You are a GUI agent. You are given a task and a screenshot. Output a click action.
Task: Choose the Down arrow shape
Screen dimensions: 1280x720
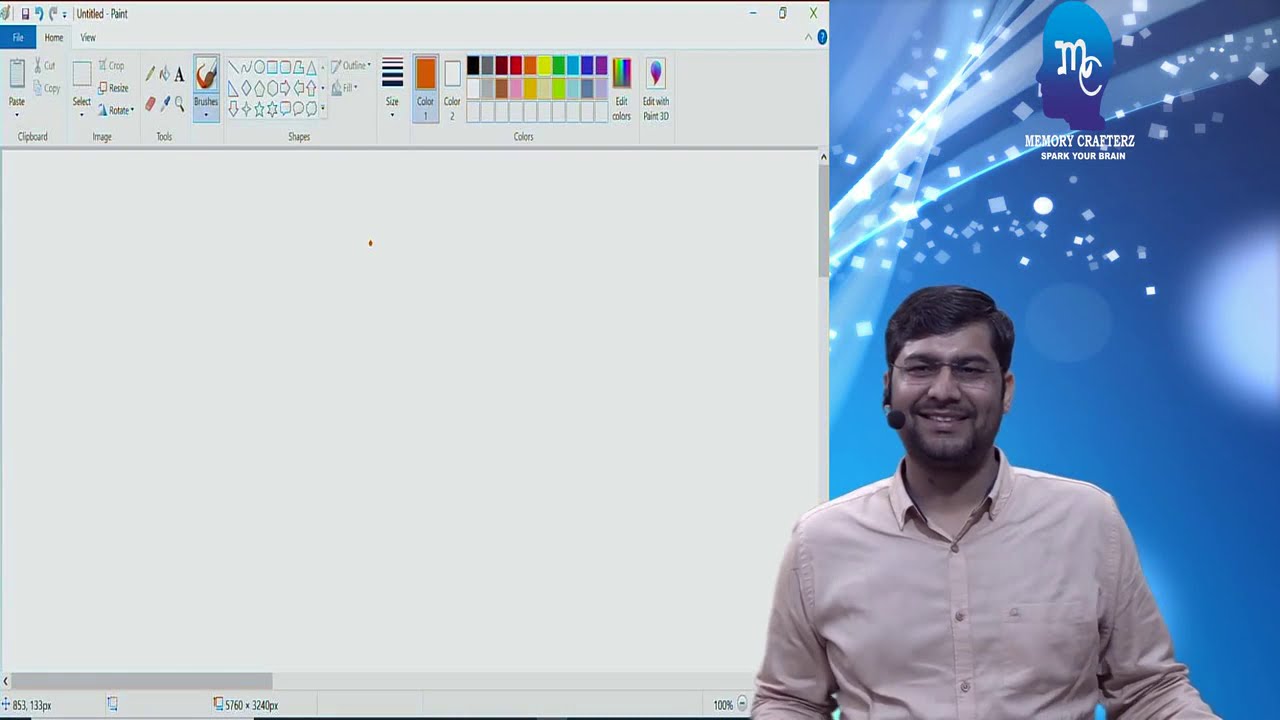tap(233, 109)
